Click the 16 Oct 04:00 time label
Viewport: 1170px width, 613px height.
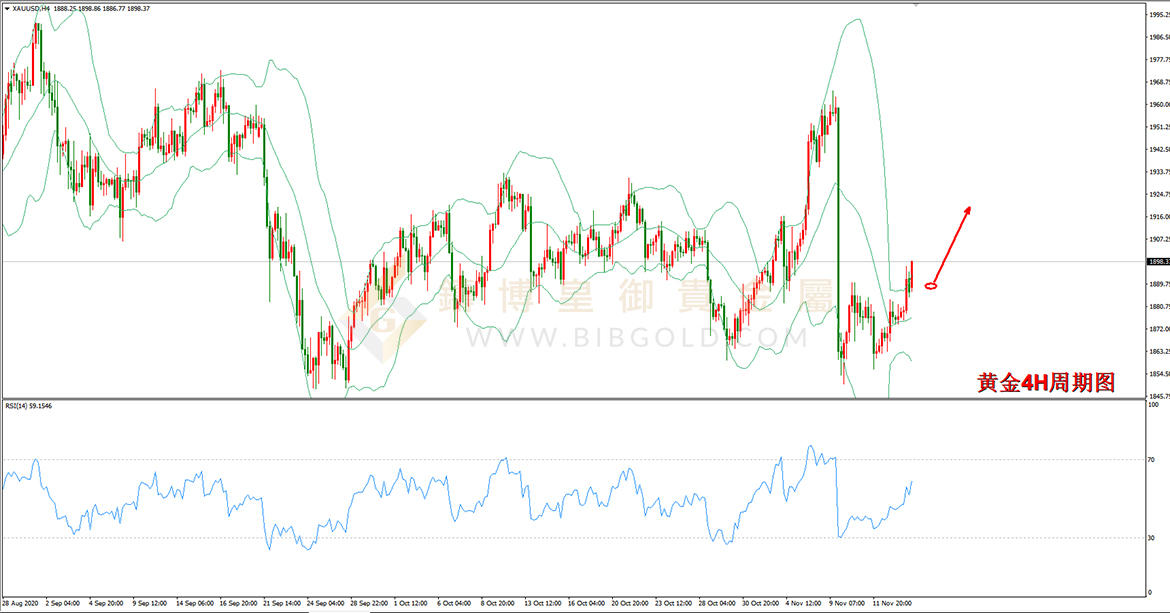[586, 603]
